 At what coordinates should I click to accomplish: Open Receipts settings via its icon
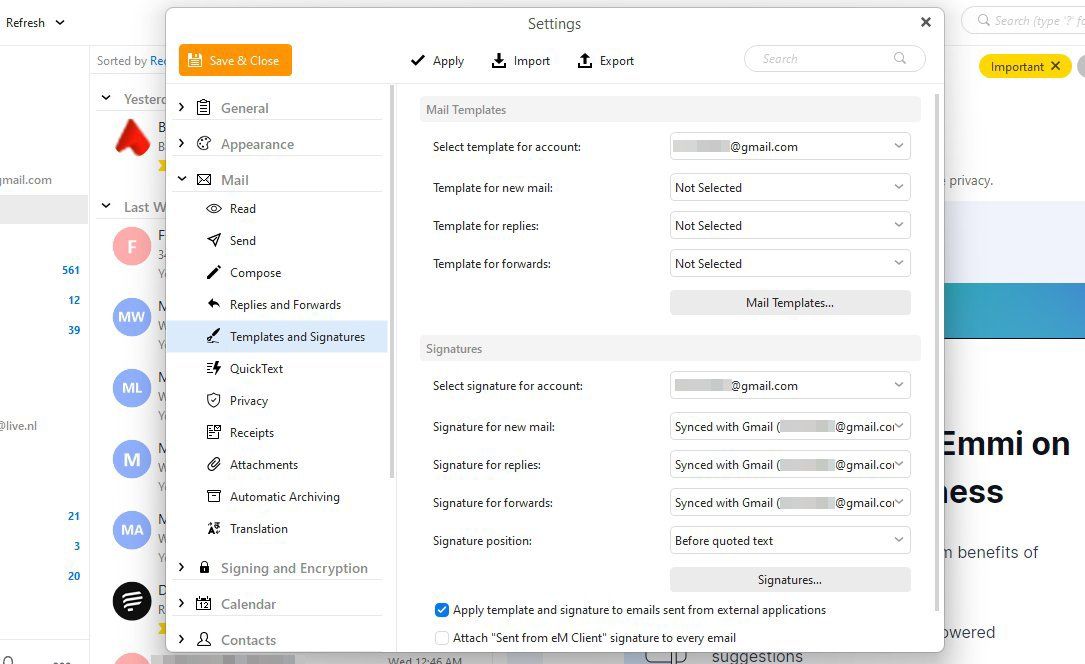click(x=212, y=432)
